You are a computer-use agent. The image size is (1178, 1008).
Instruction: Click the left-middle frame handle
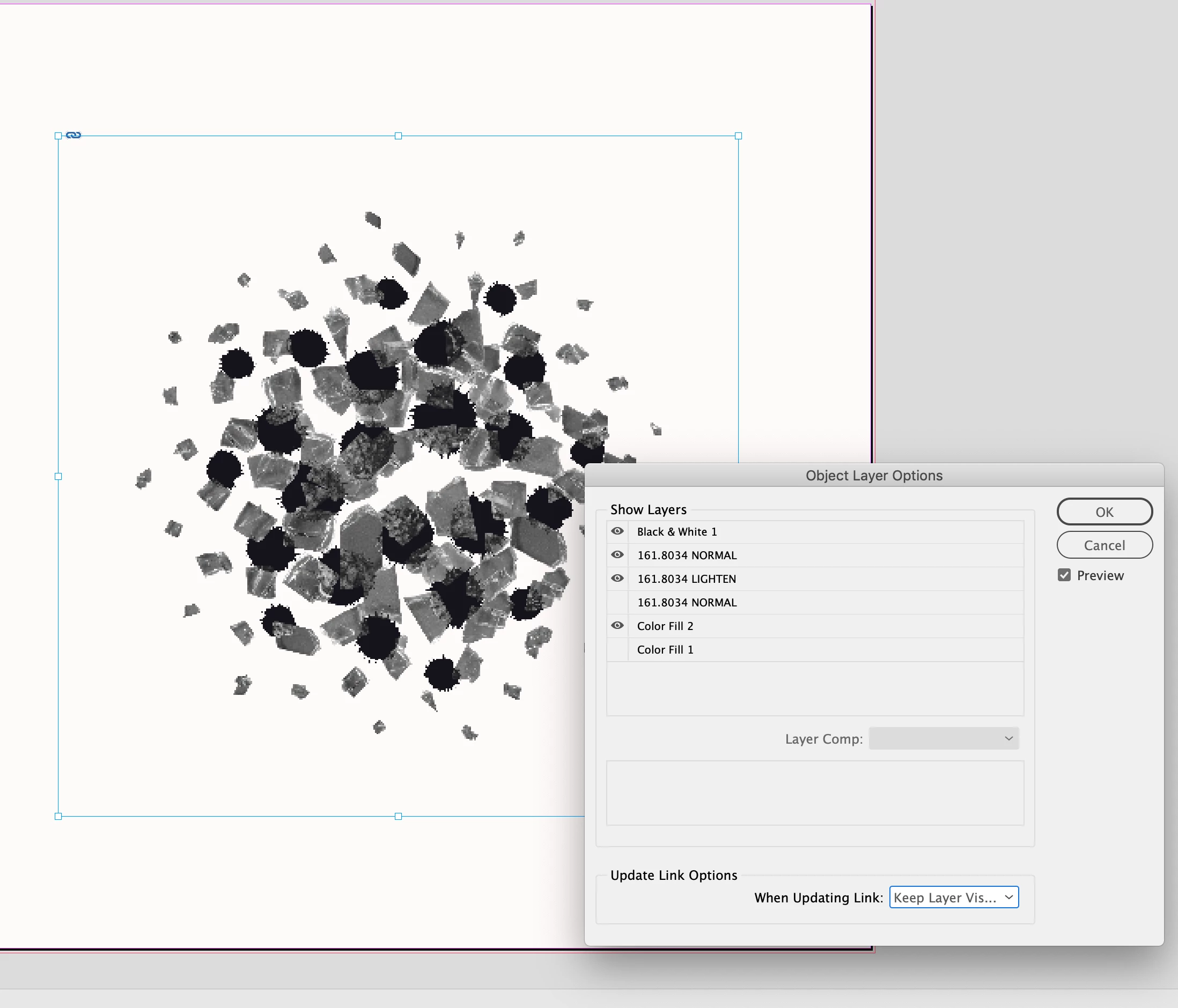point(58,476)
